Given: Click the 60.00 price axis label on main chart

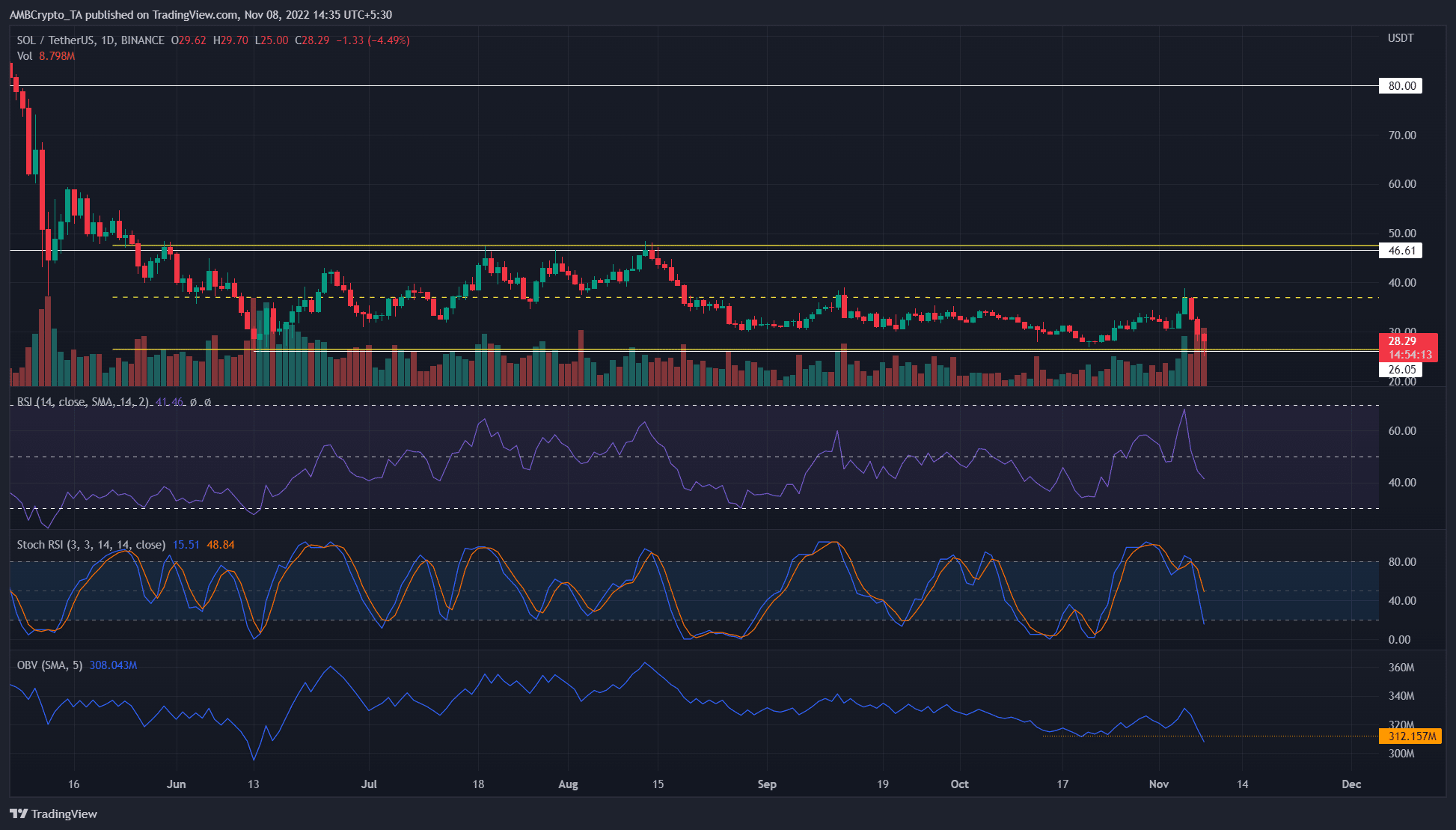Looking at the screenshot, I should (x=1402, y=184).
